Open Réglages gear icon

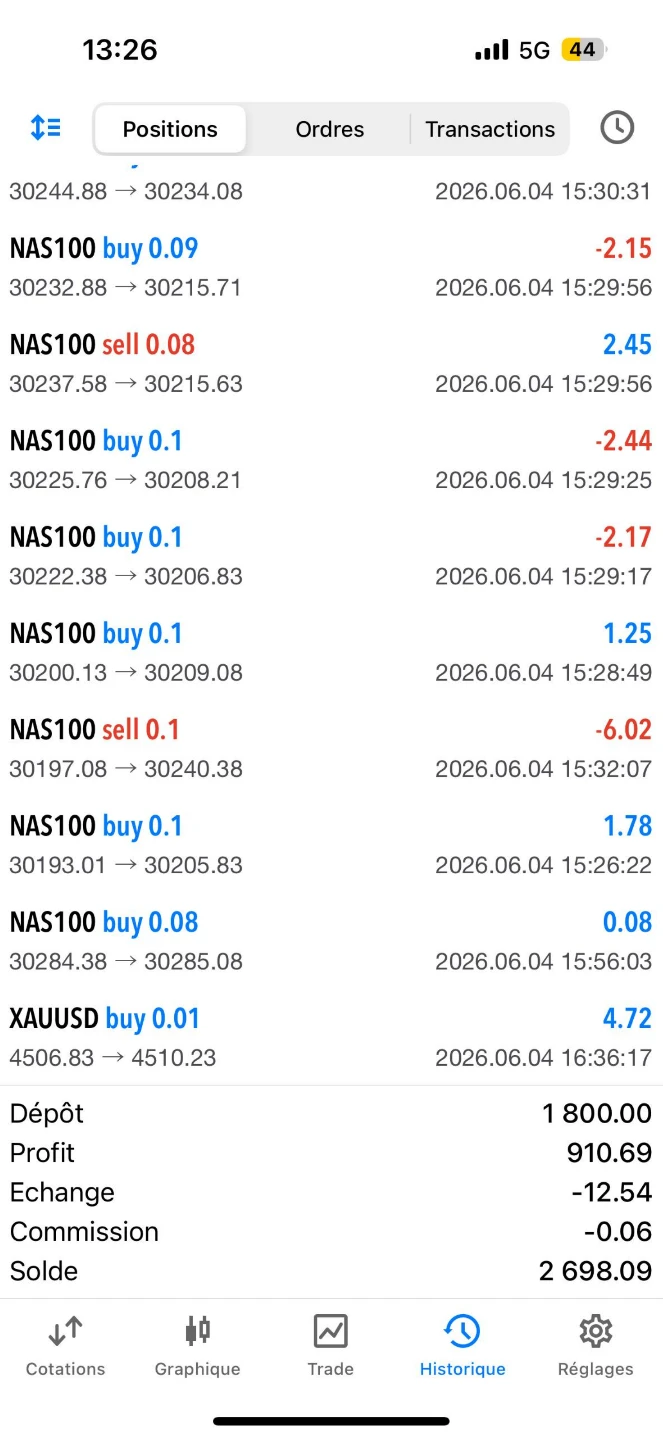click(x=595, y=1332)
